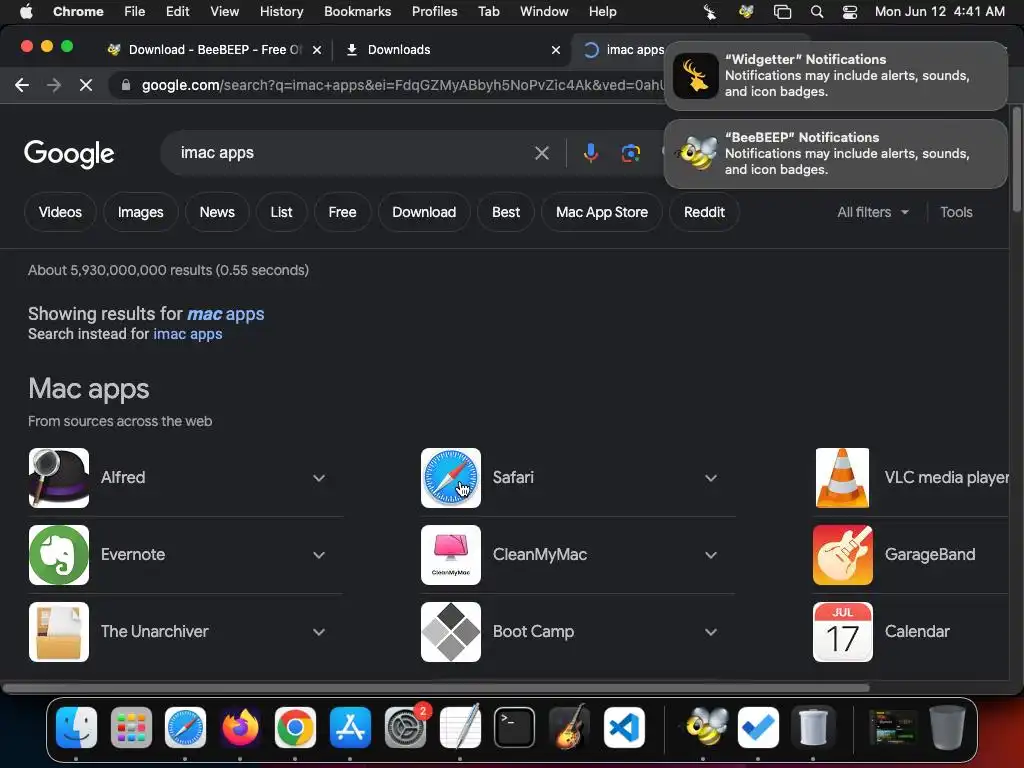Open the All filters dropdown

coord(872,212)
